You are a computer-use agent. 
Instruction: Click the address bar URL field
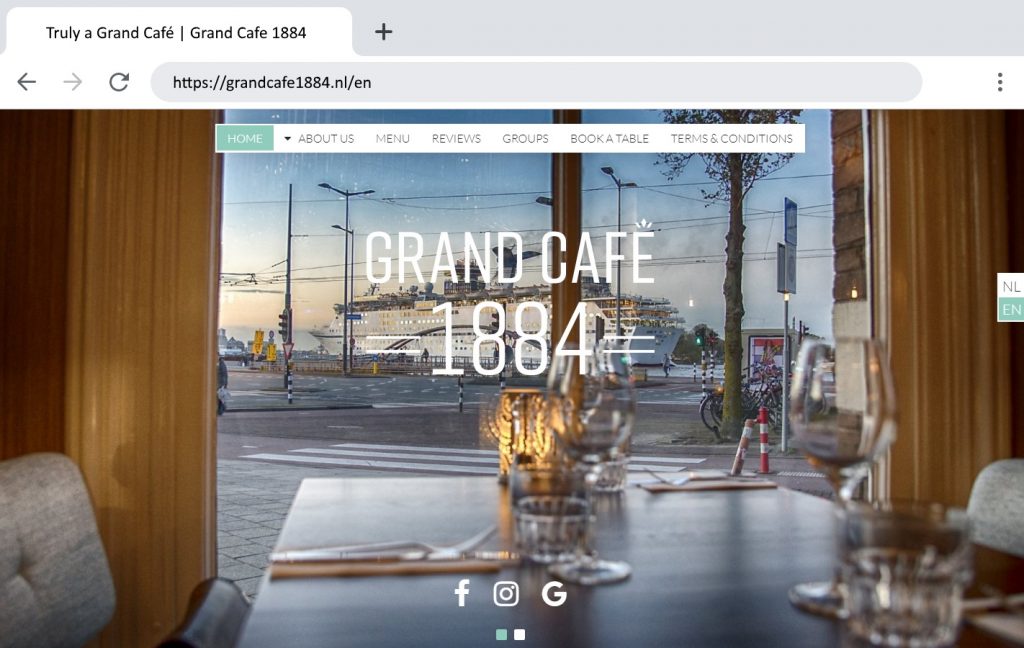point(536,82)
